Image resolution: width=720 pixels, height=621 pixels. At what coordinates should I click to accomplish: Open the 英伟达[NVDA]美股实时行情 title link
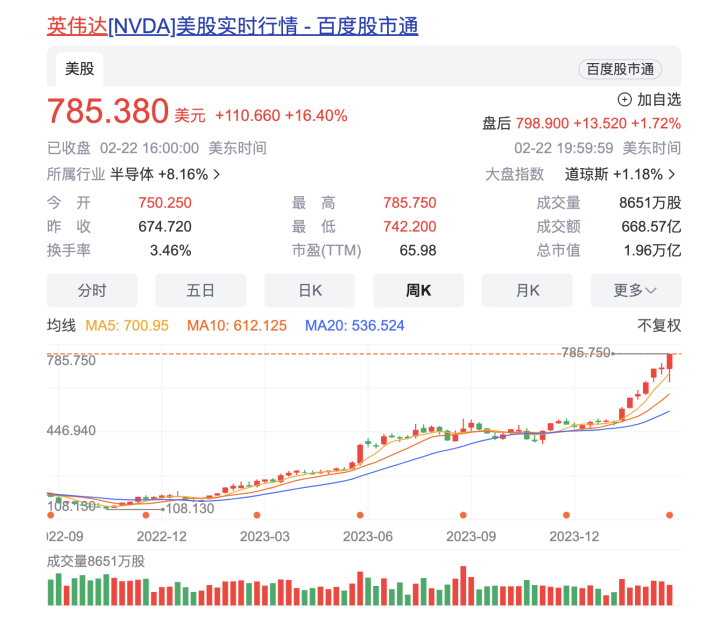click(x=232, y=26)
